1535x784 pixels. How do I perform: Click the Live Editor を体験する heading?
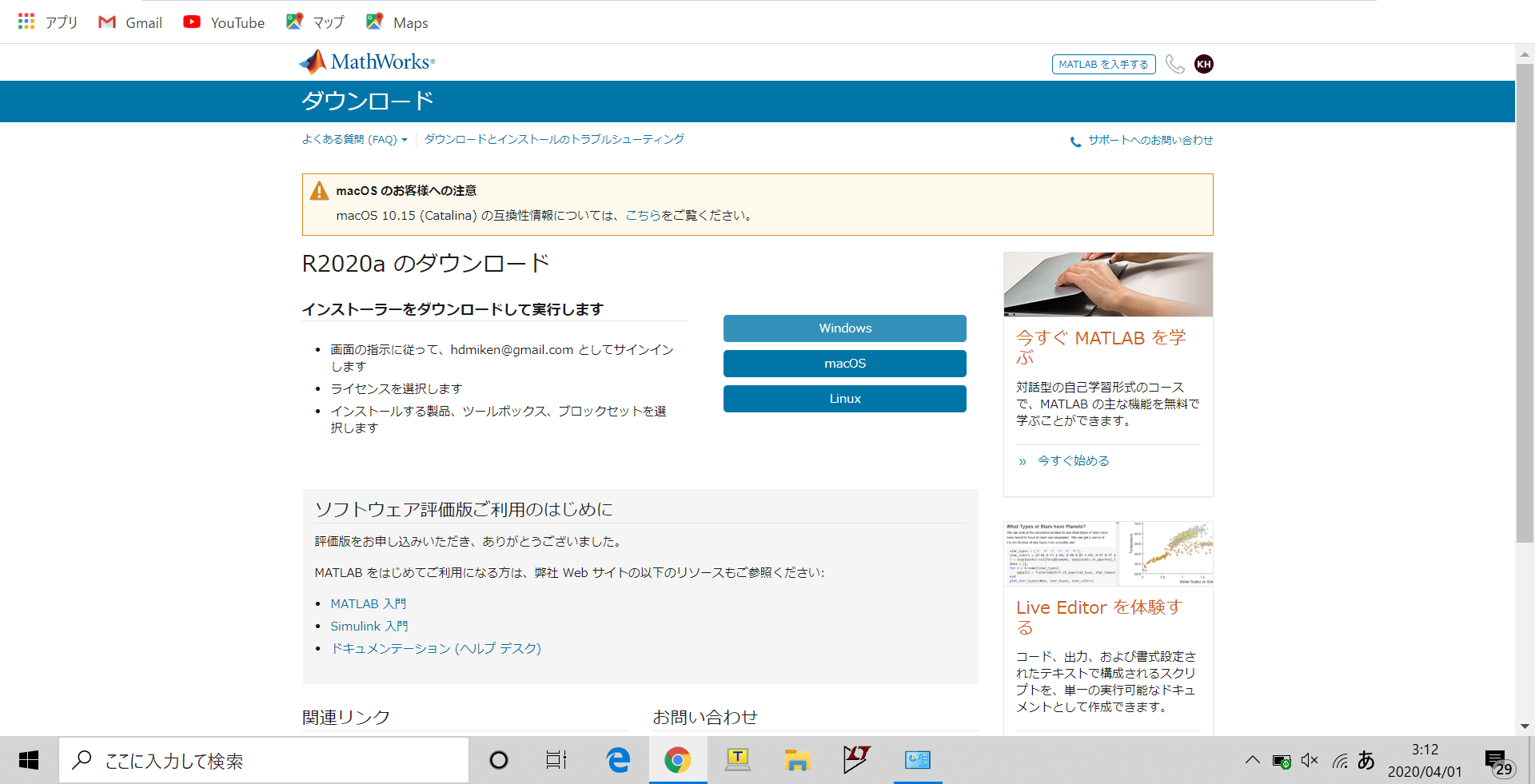click(x=1099, y=617)
